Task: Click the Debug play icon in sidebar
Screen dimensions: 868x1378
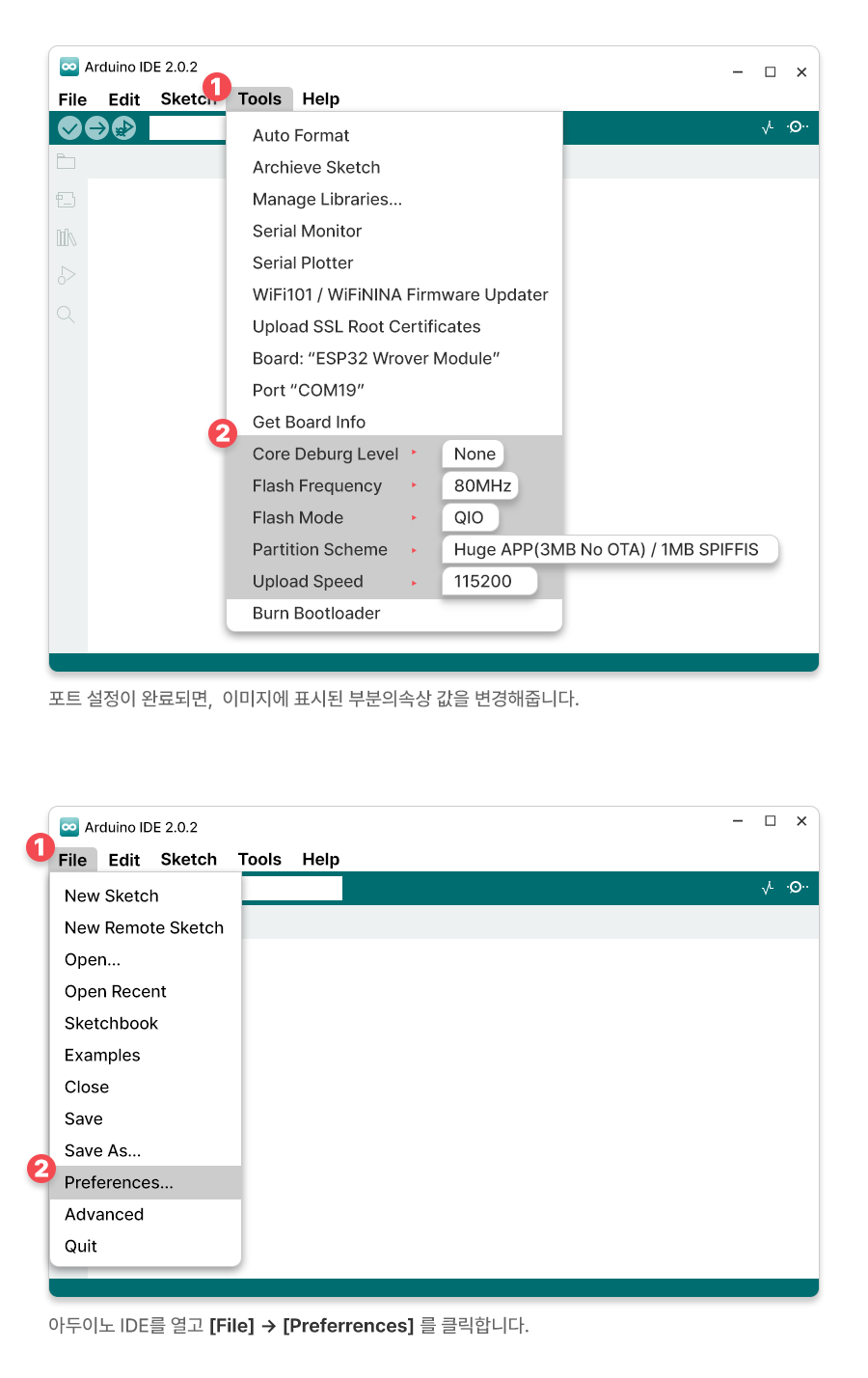Action: pos(66,276)
